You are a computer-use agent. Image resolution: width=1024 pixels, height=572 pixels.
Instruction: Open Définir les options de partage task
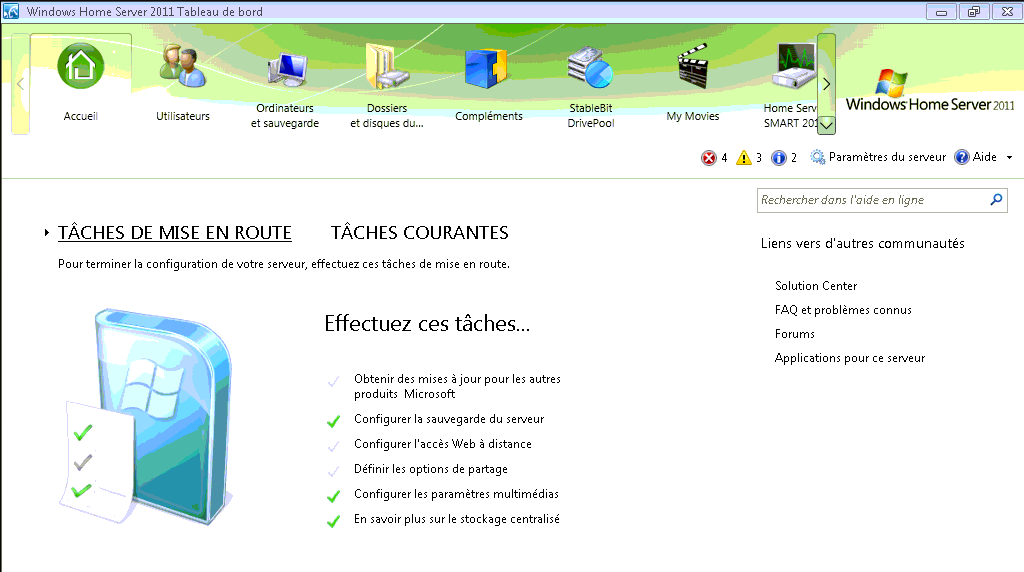[x=430, y=469]
